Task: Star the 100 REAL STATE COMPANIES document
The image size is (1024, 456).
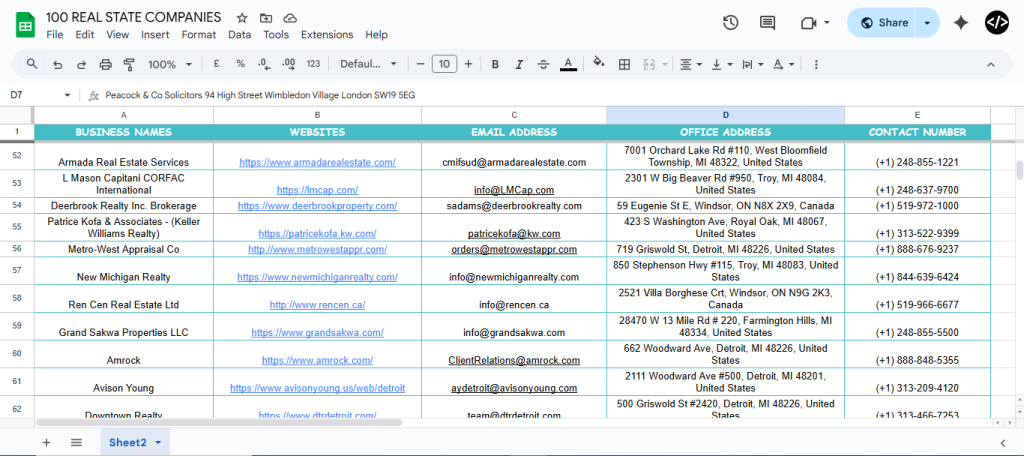Action: point(242,18)
